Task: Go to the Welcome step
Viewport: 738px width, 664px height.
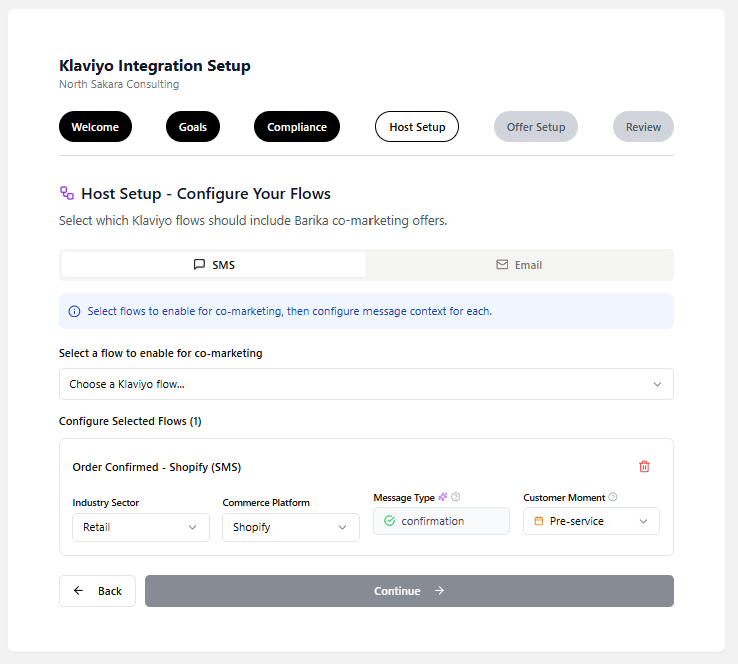Action: (95, 127)
